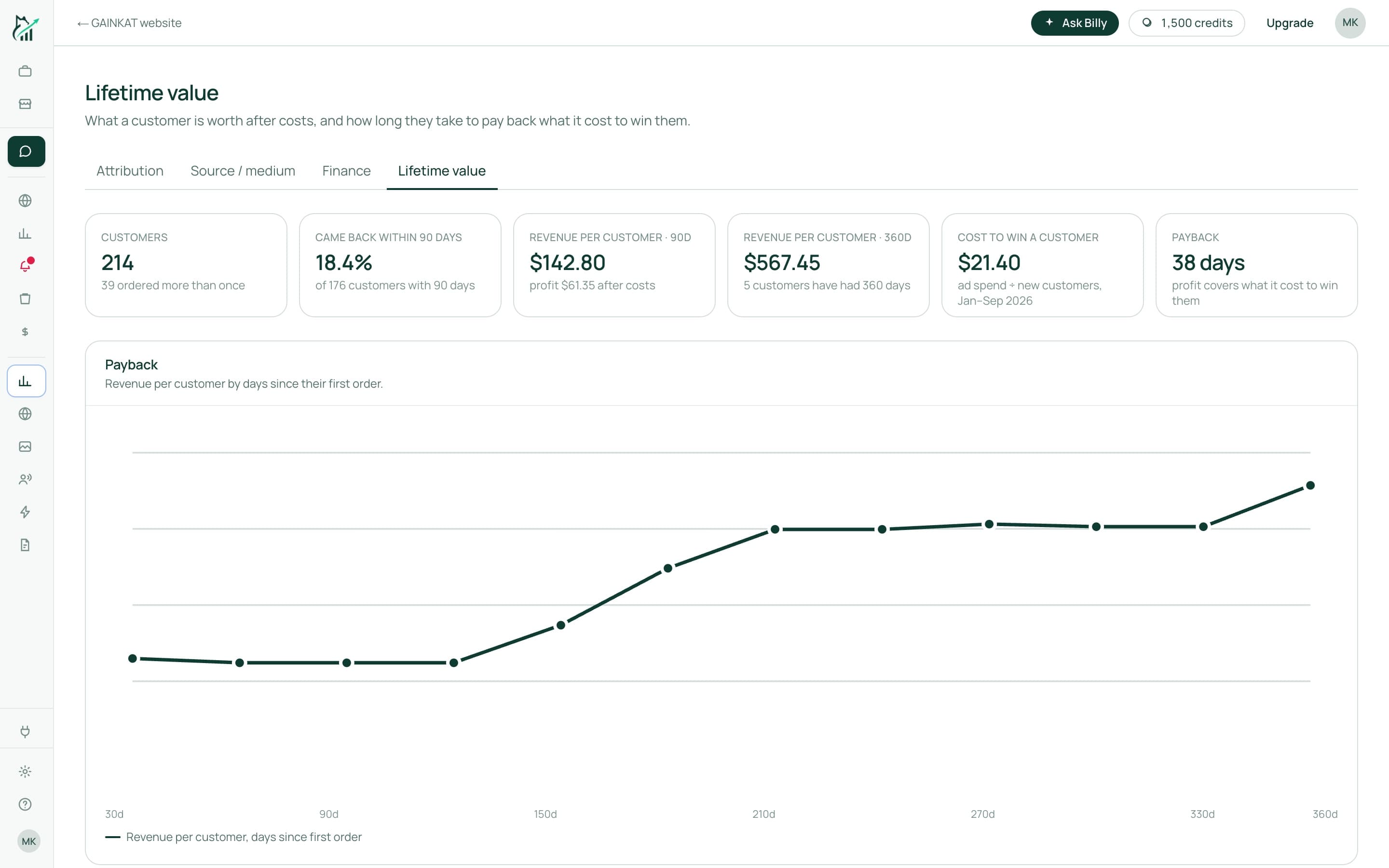Open the shopping bag icon

[x=25, y=298]
